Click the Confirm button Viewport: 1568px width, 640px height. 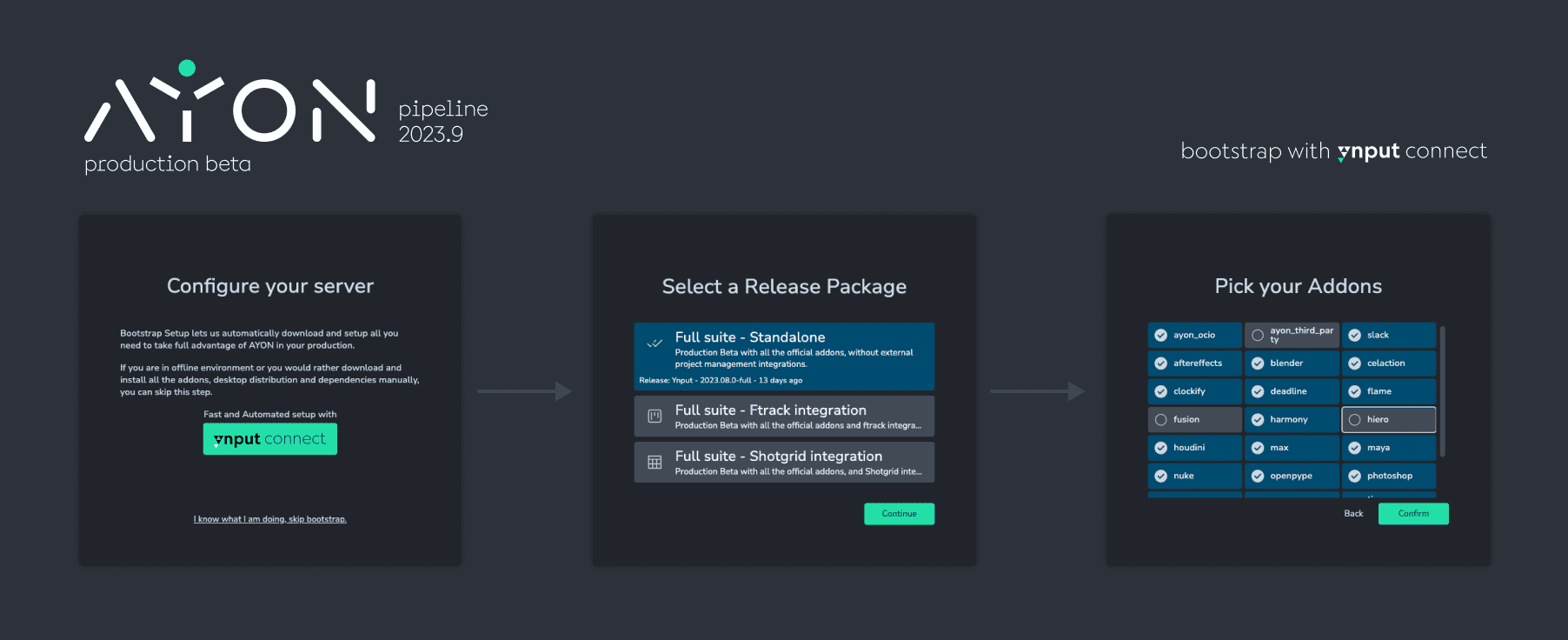coord(1413,514)
